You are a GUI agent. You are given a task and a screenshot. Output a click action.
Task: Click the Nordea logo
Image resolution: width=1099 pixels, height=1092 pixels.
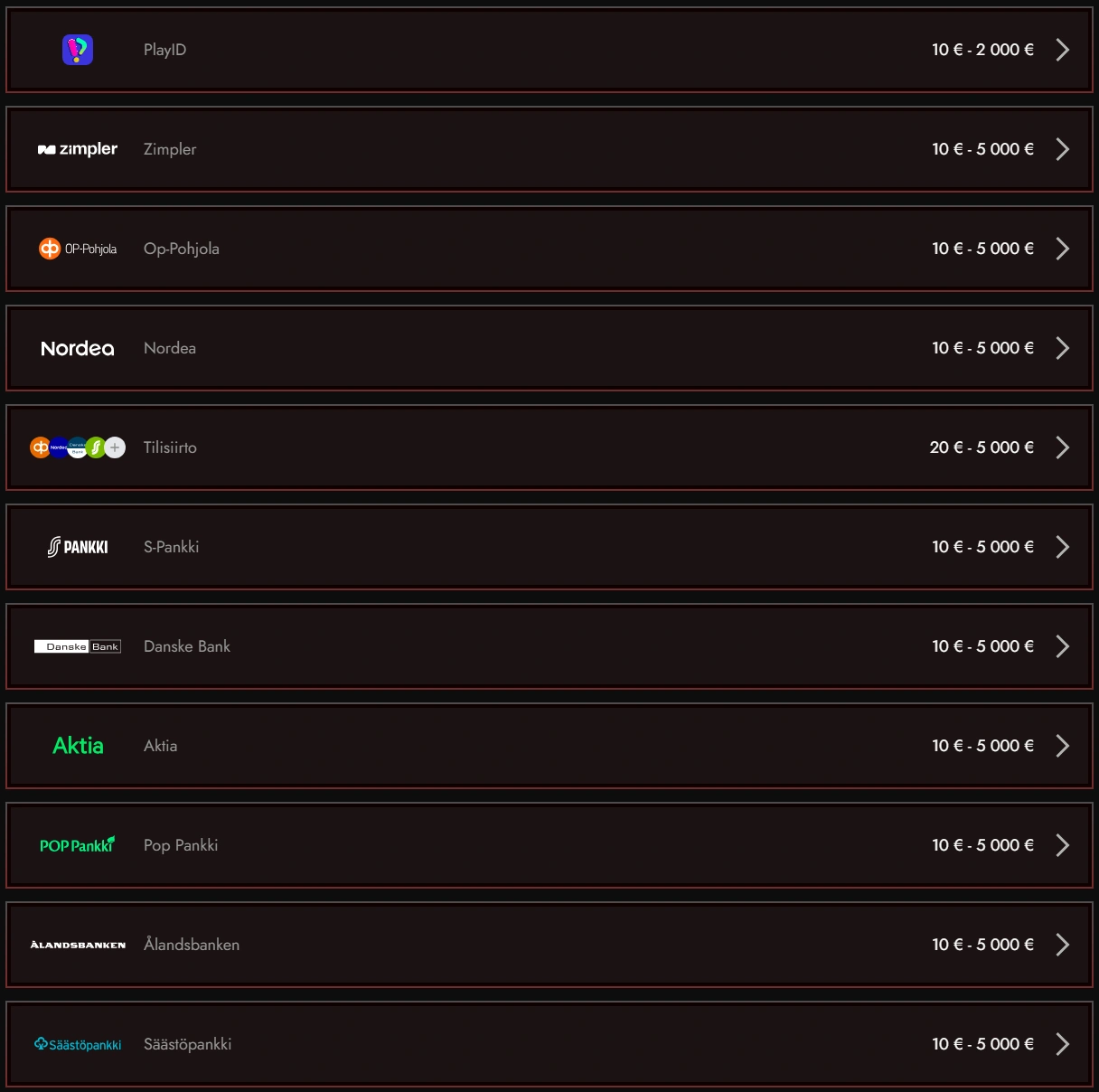(x=78, y=348)
